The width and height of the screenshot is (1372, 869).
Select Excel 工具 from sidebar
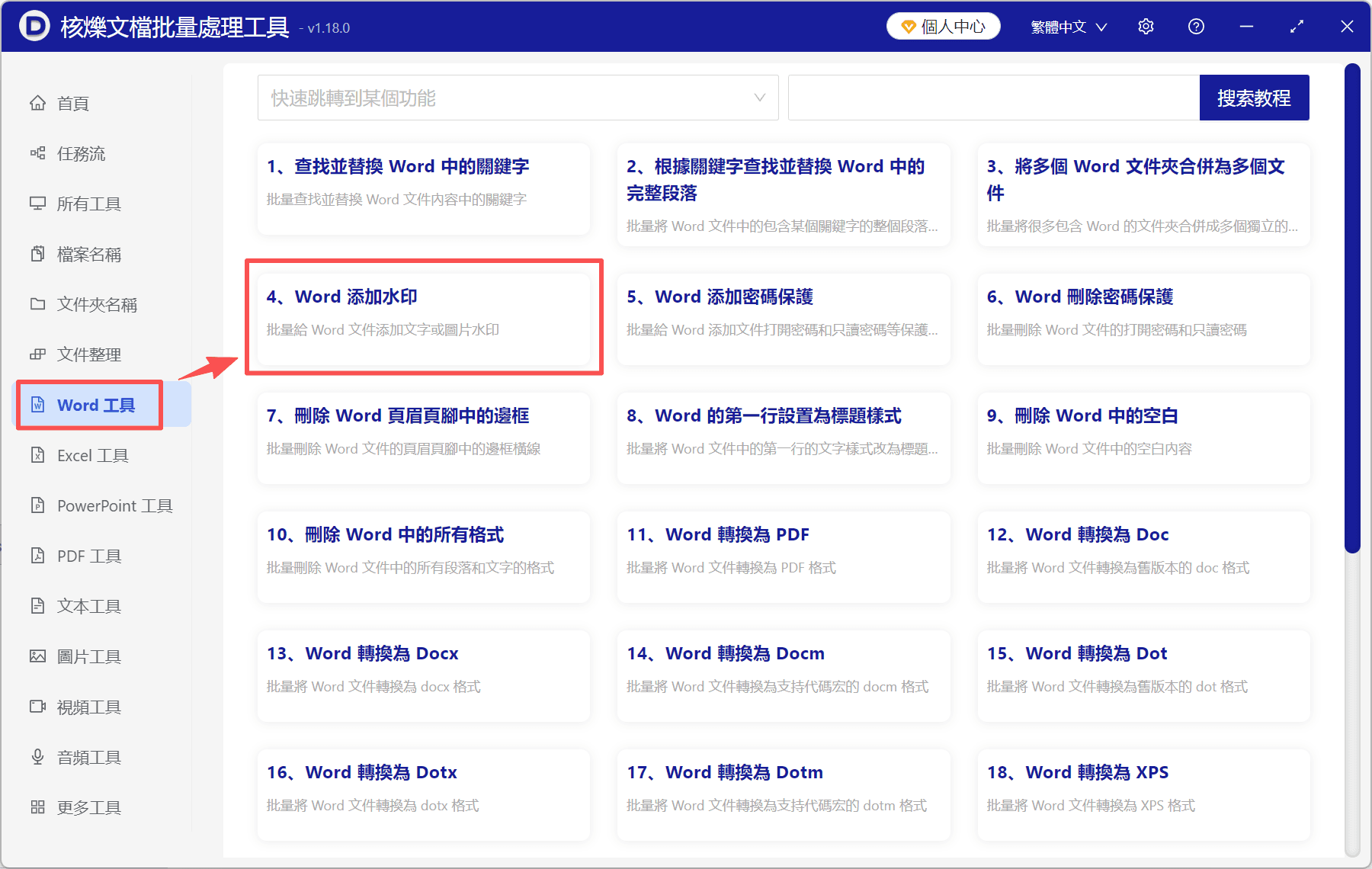pos(90,455)
